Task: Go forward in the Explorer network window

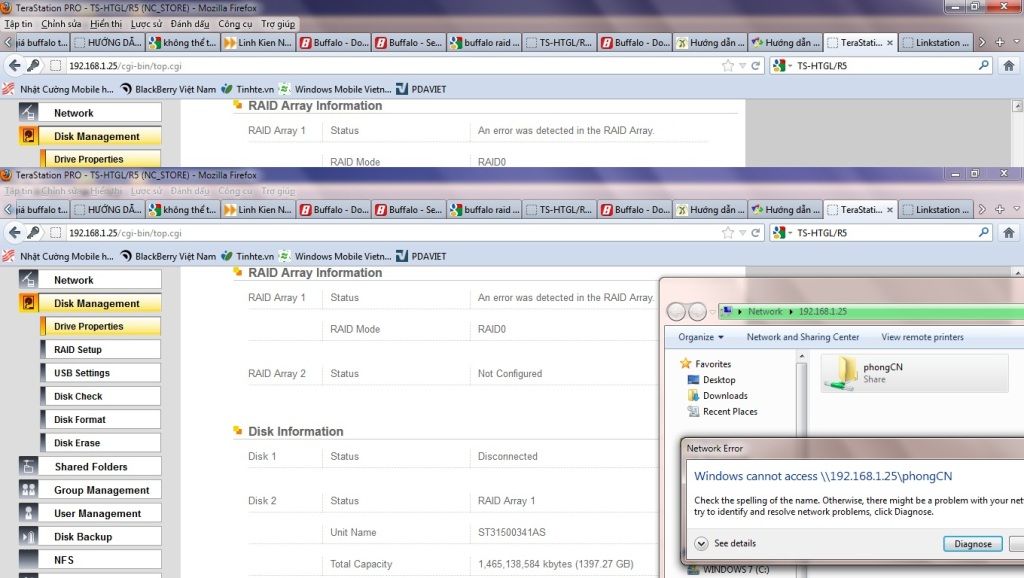Action: click(697, 312)
